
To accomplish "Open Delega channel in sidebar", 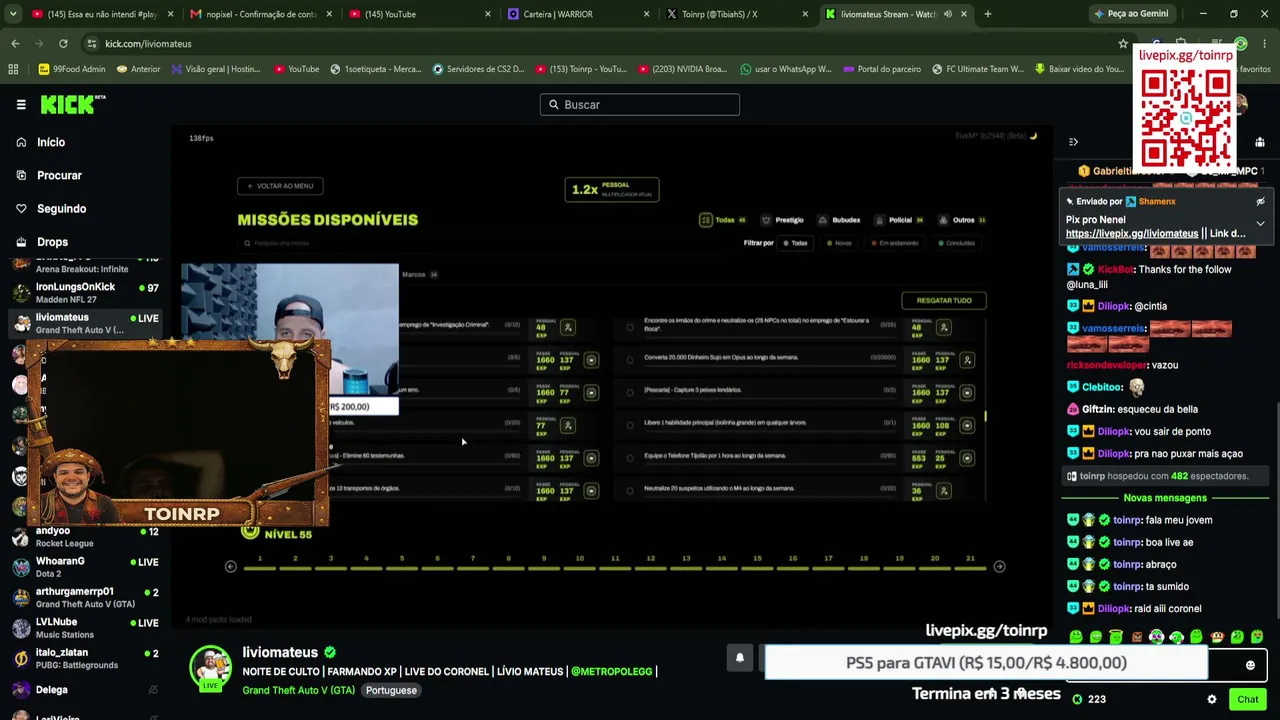I will coord(85,689).
